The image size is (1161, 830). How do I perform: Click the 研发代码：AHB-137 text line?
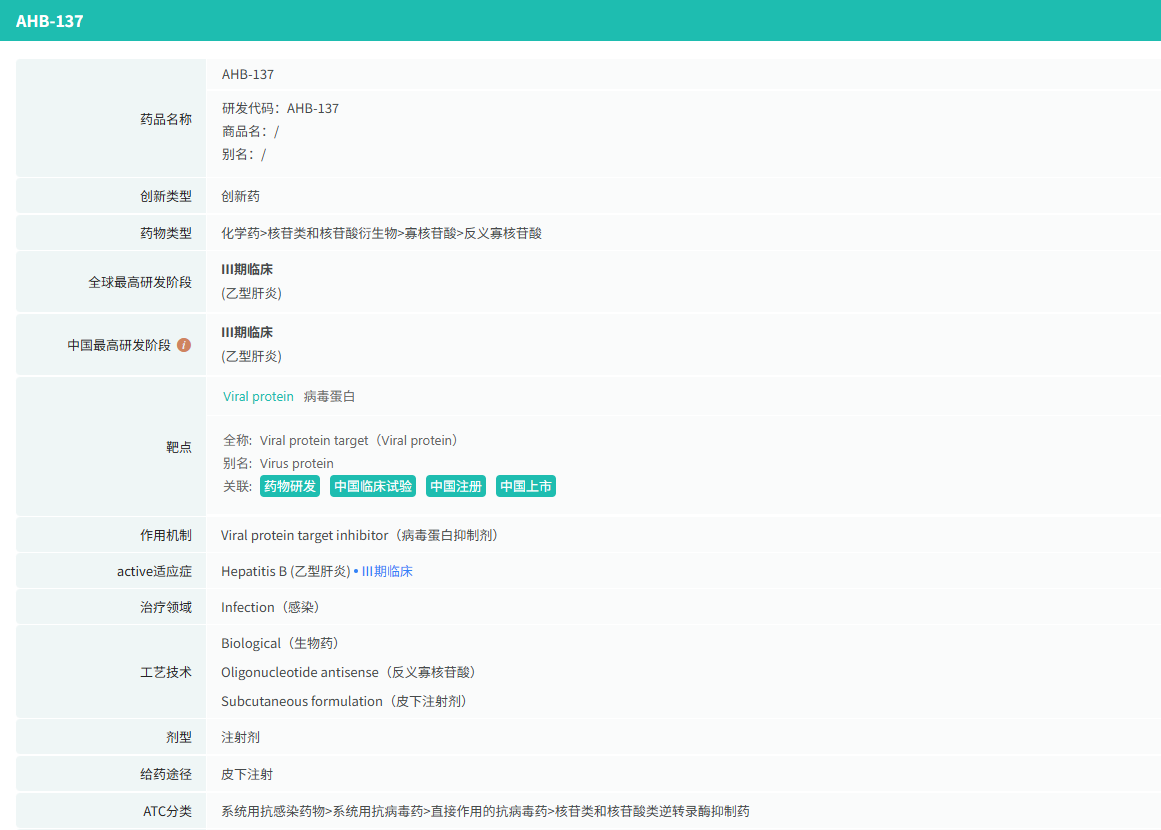pyautogui.click(x=280, y=108)
